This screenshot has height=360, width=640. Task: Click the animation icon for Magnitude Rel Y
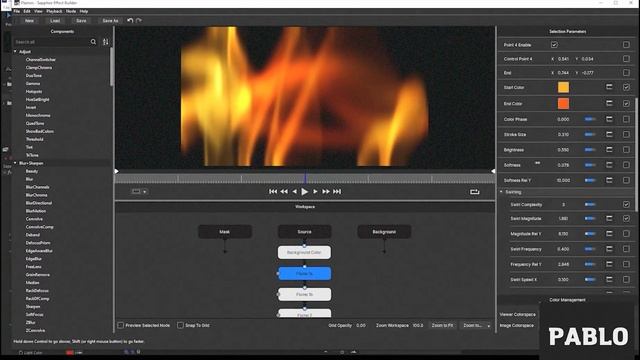(609, 234)
